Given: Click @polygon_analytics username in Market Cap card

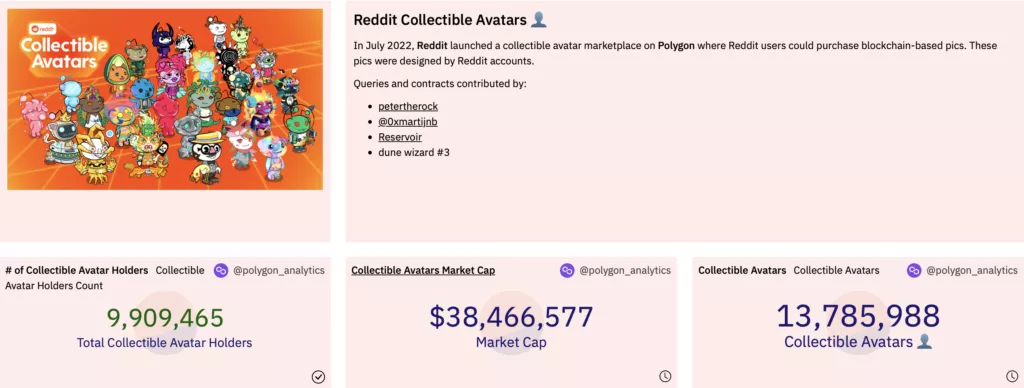Looking at the screenshot, I should (x=625, y=270).
